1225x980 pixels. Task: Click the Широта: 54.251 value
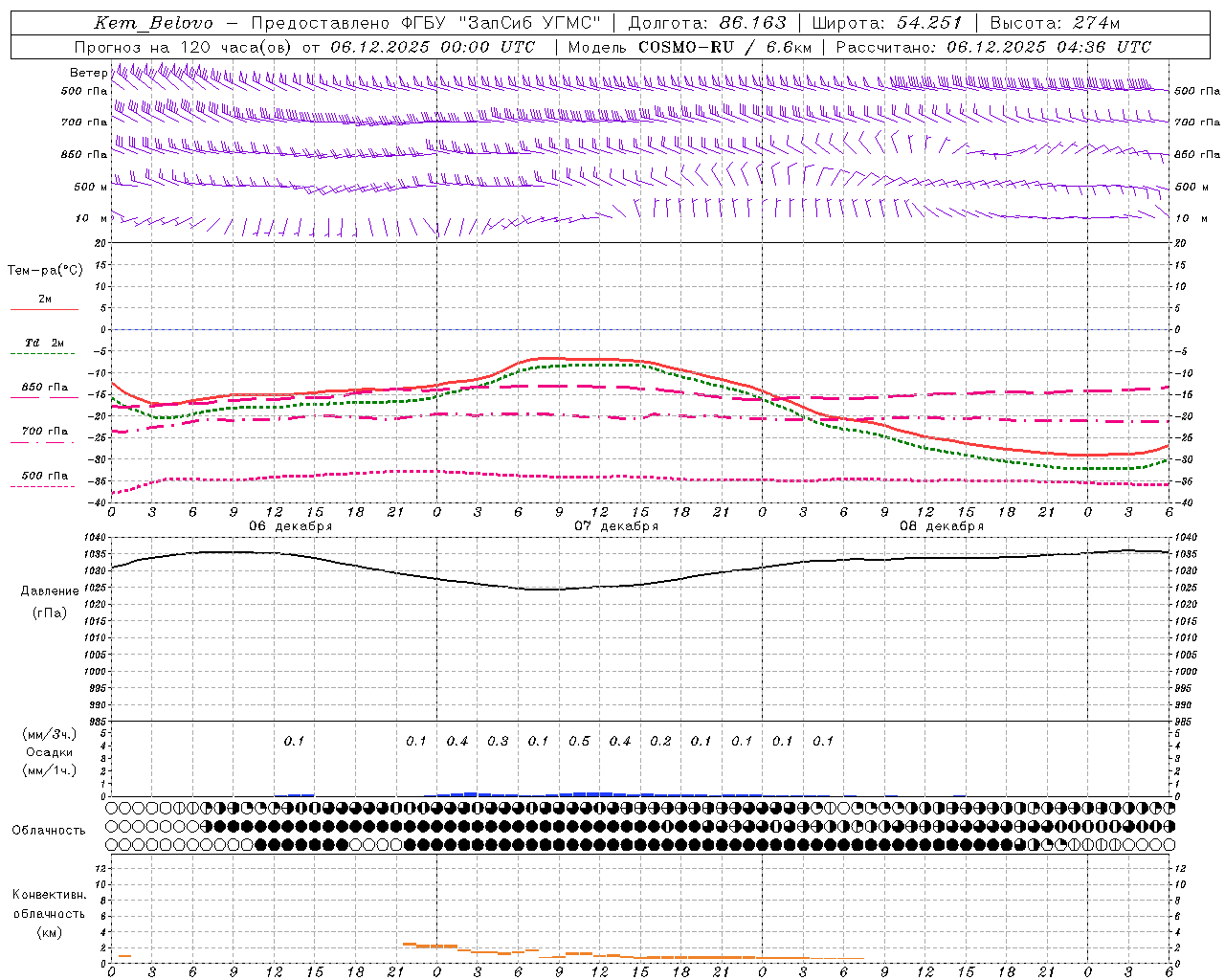point(886,23)
